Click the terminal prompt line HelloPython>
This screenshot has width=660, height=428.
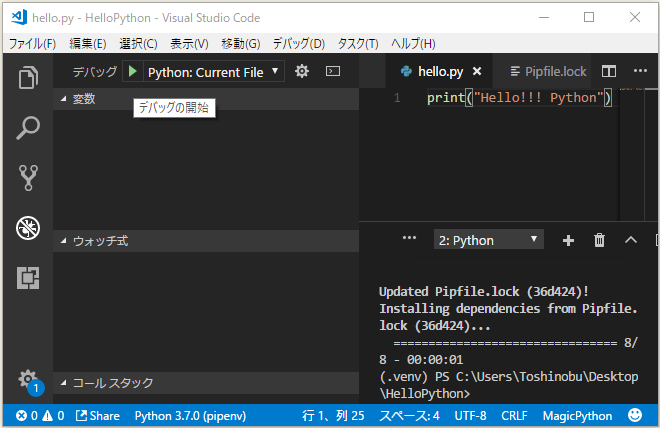[x=424, y=394]
